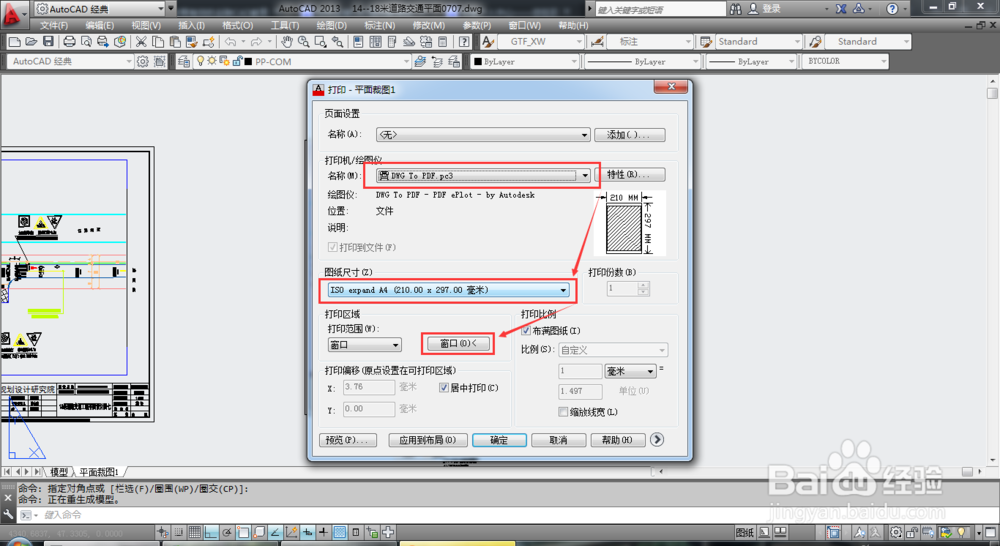
Task: Click 添加 page setup button
Action: (630, 135)
